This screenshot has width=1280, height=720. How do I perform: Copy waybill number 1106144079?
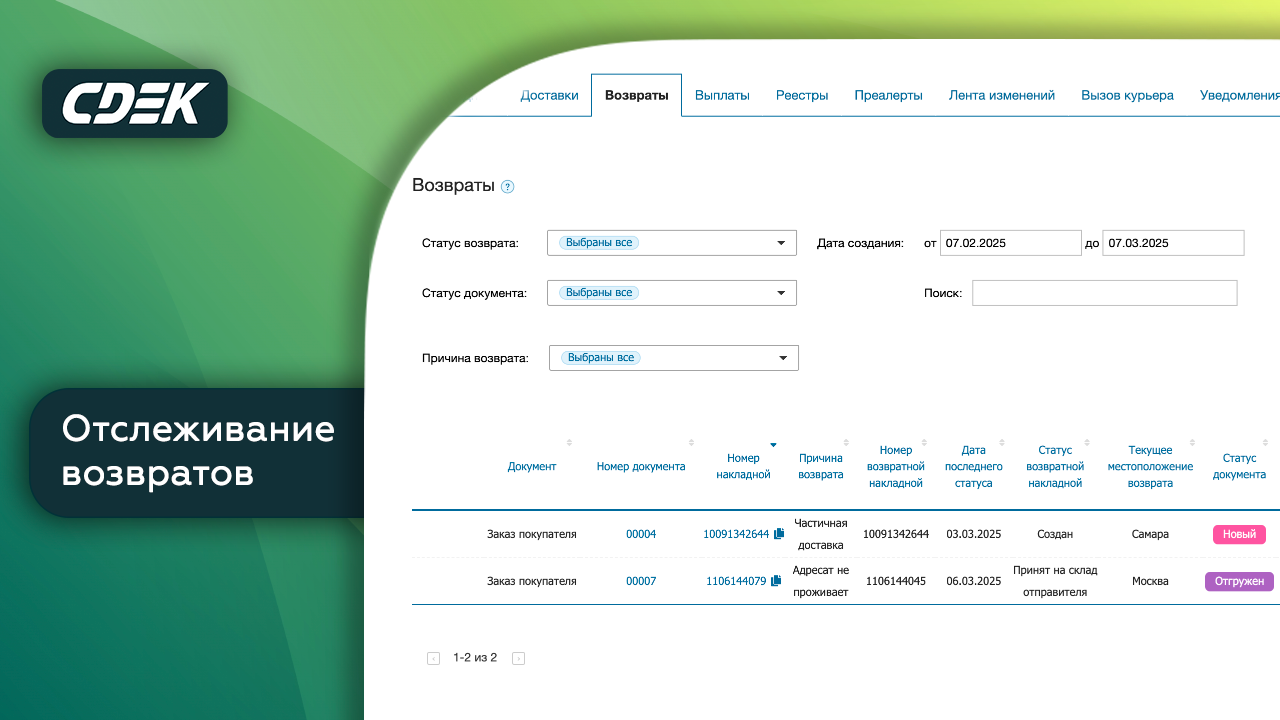776,581
